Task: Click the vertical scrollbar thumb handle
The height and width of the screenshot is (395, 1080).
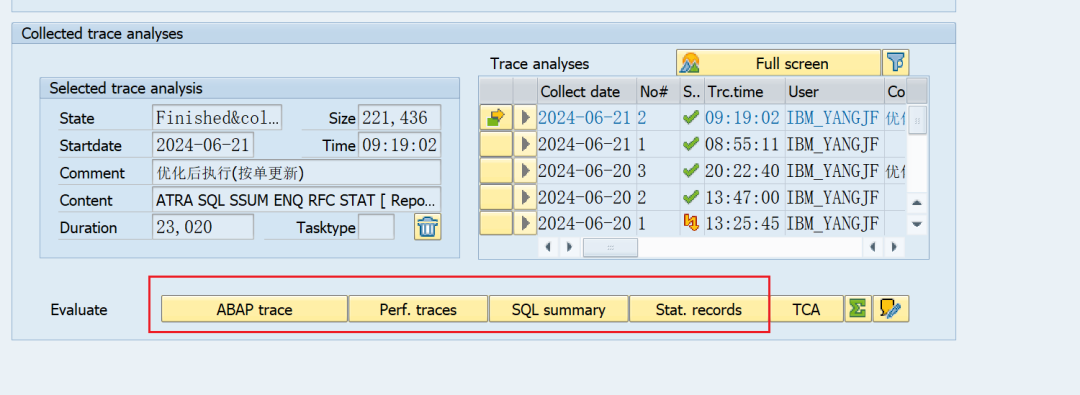Action: coord(917,121)
